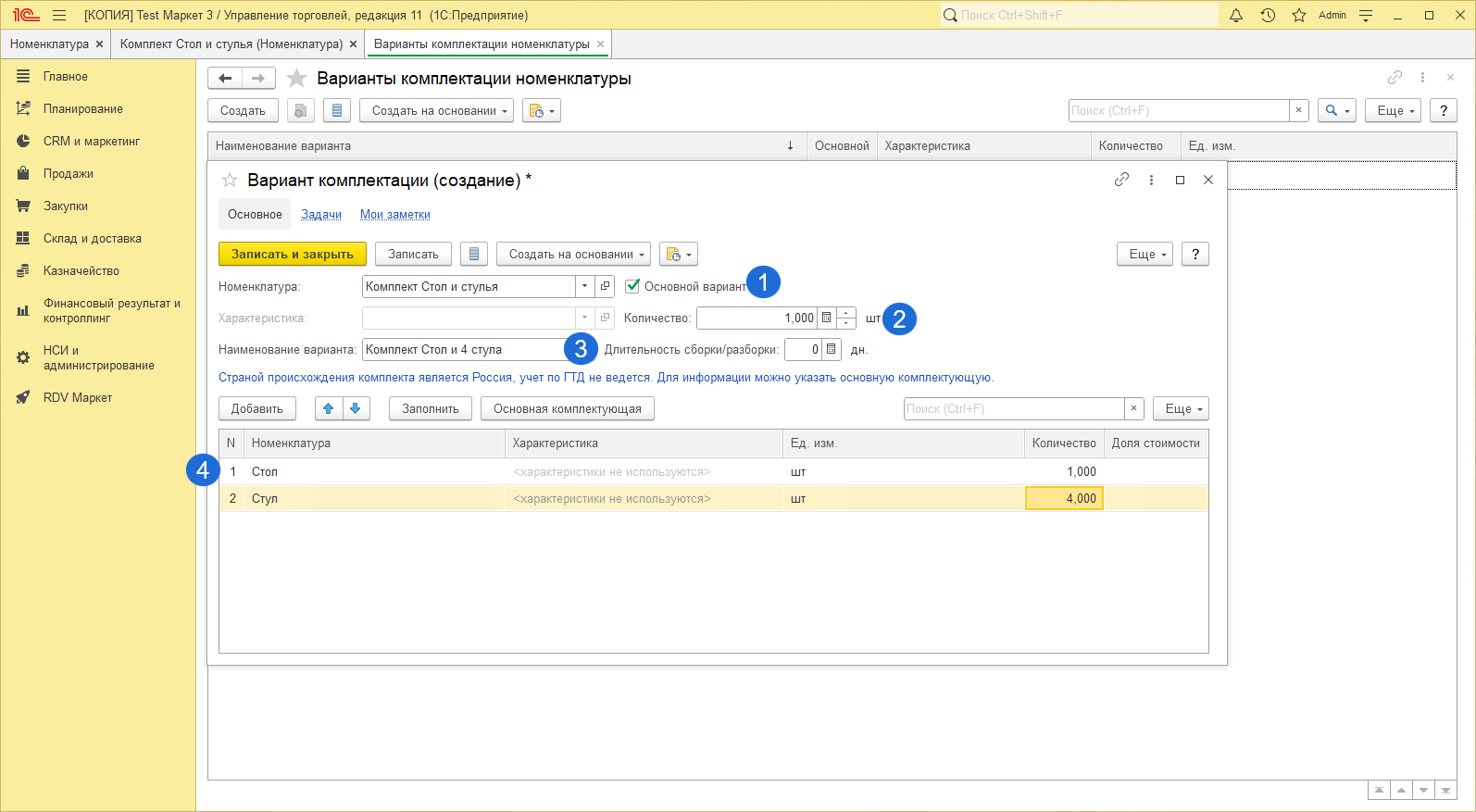Image resolution: width=1476 pixels, height=812 pixels.
Task: Open the Задачи link tab
Action: (x=321, y=214)
